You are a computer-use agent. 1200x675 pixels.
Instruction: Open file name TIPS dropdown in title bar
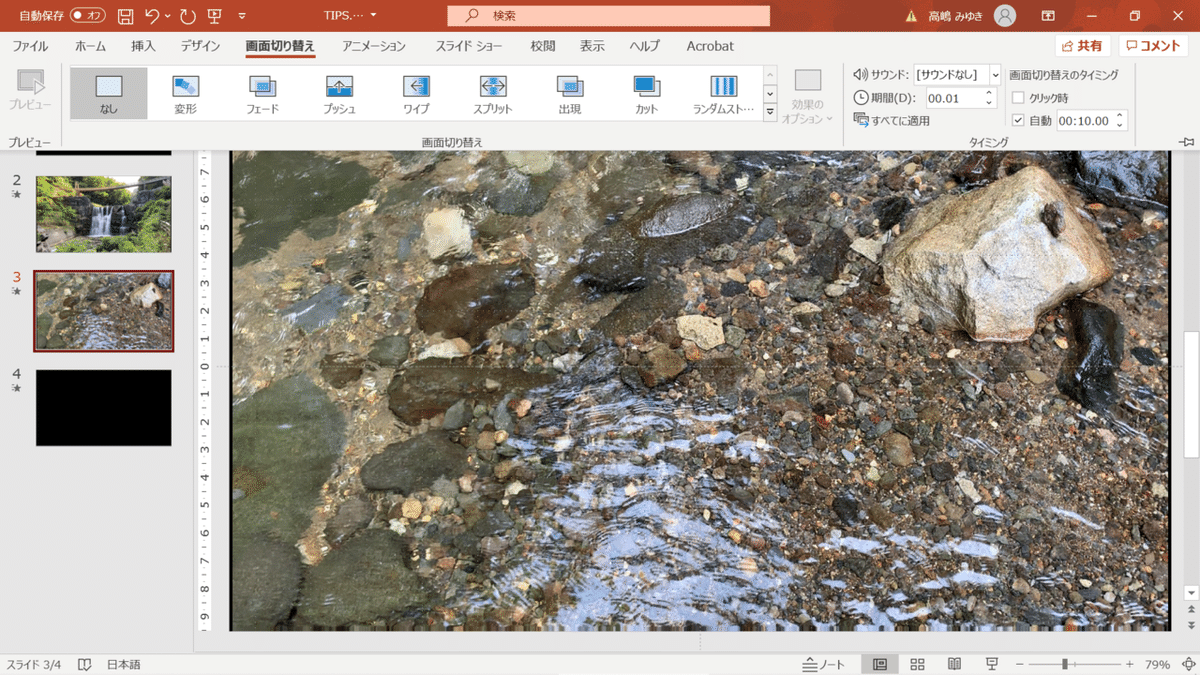tap(373, 16)
